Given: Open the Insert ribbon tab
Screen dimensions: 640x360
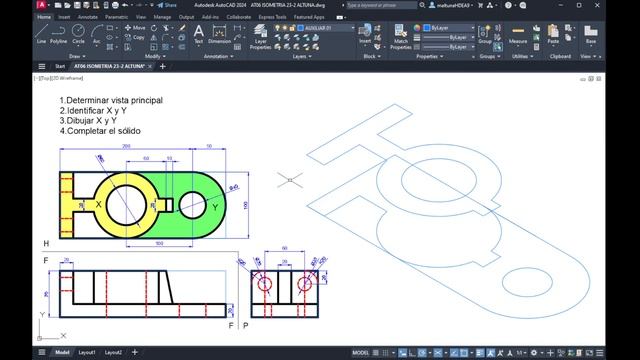Looking at the screenshot, I should [64, 17].
